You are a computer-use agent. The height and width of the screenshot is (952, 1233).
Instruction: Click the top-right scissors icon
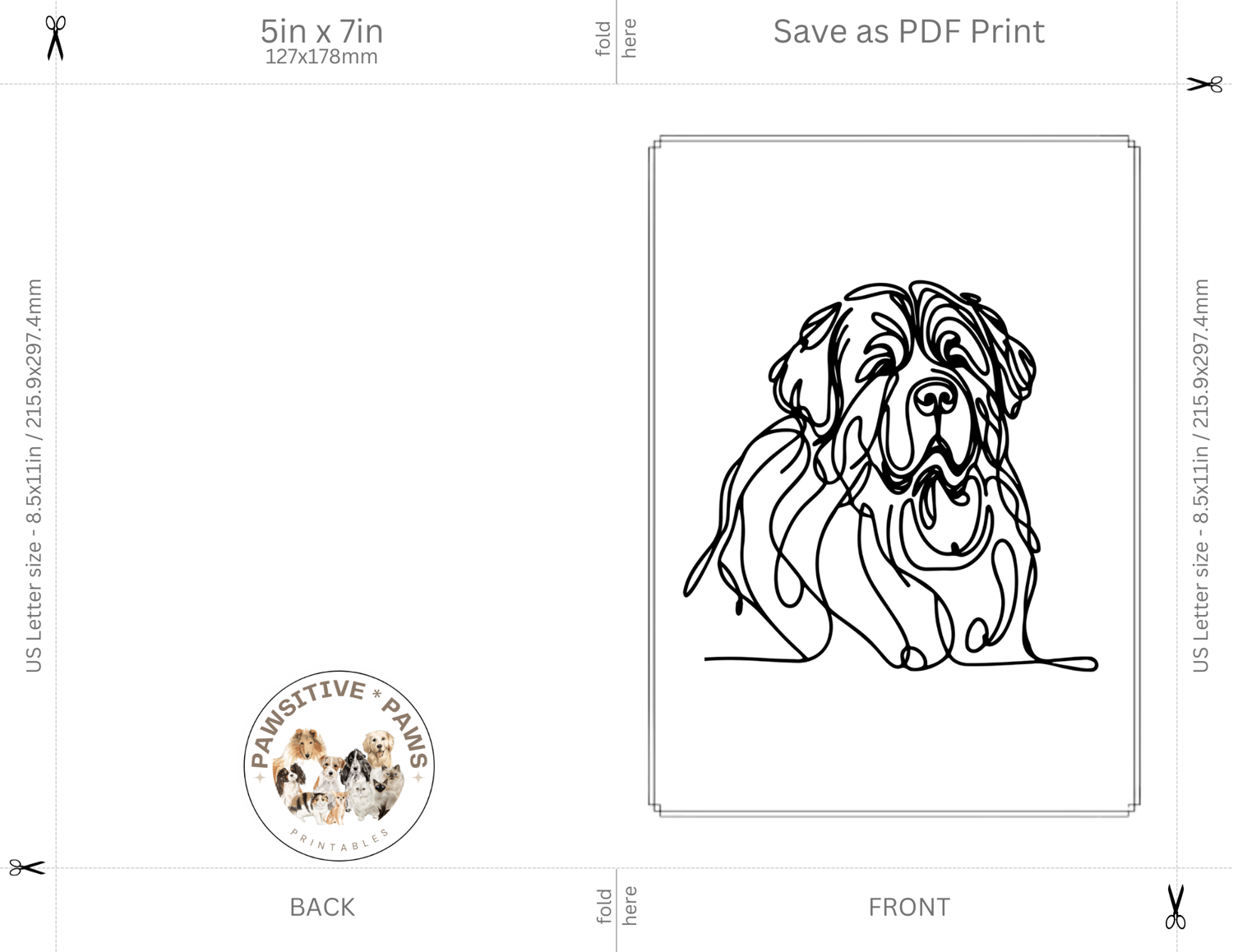point(1204,84)
